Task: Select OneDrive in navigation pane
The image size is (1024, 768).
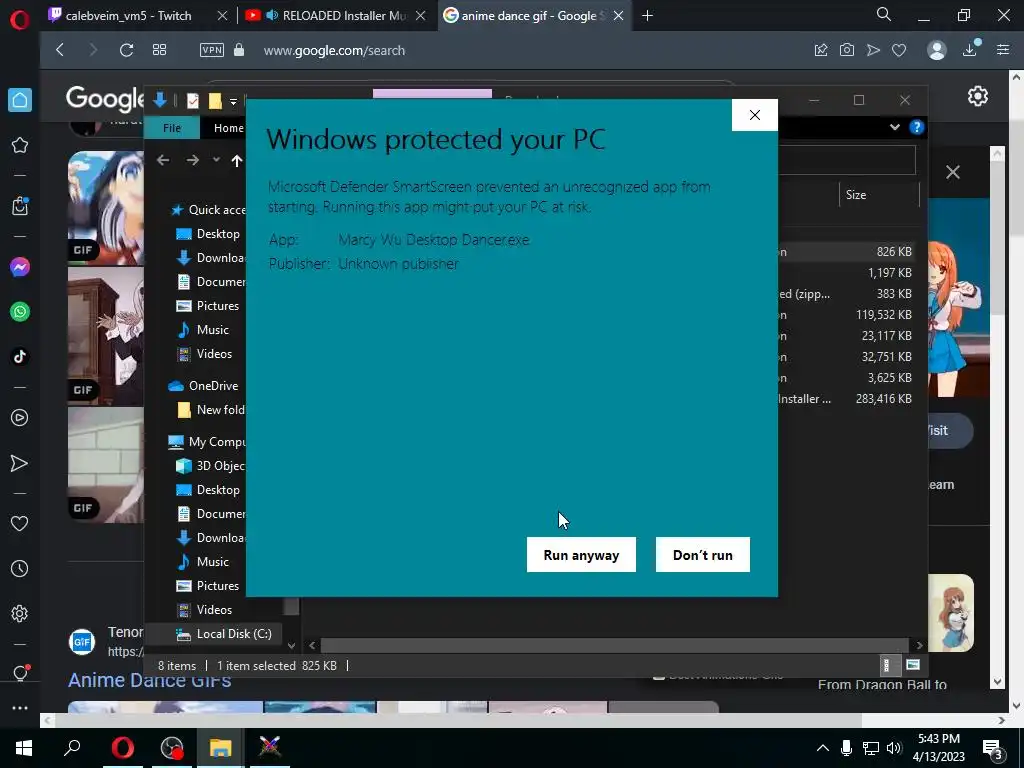Action: point(203,386)
